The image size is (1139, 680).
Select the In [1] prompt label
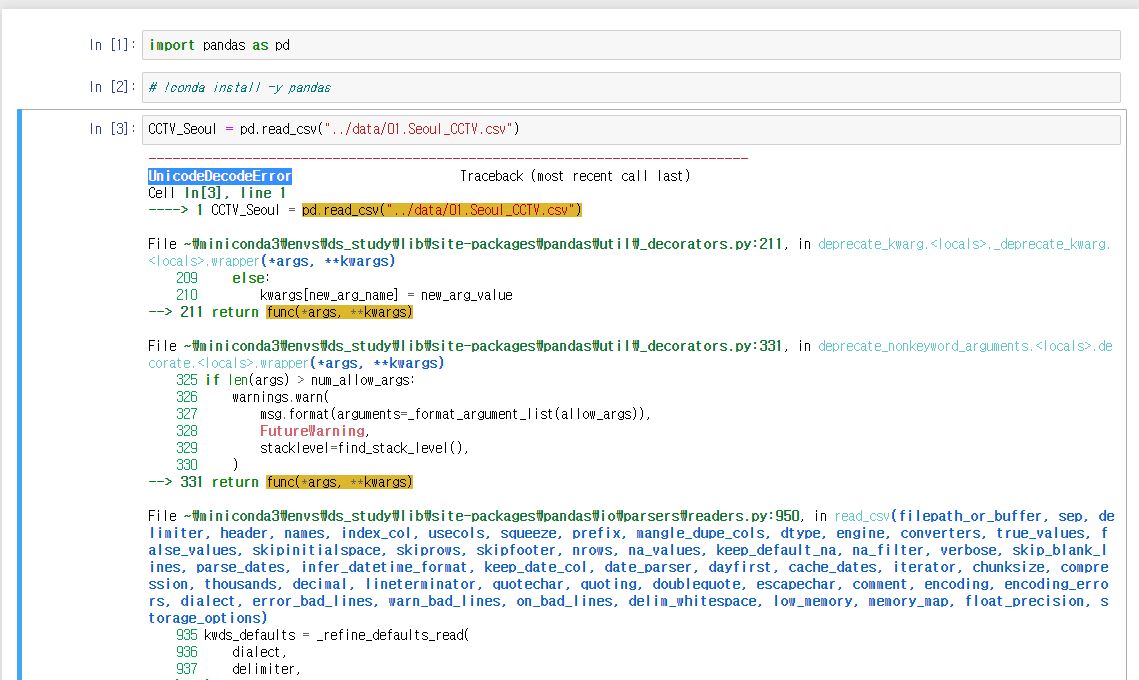point(113,45)
